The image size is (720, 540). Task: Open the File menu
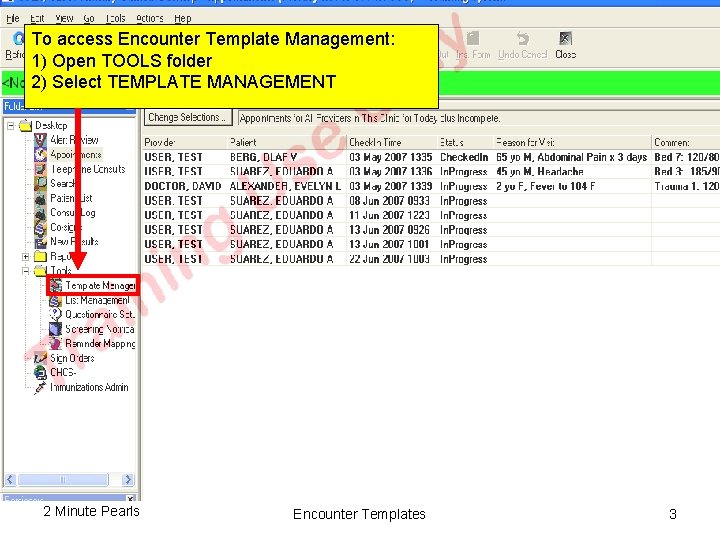click(x=12, y=18)
